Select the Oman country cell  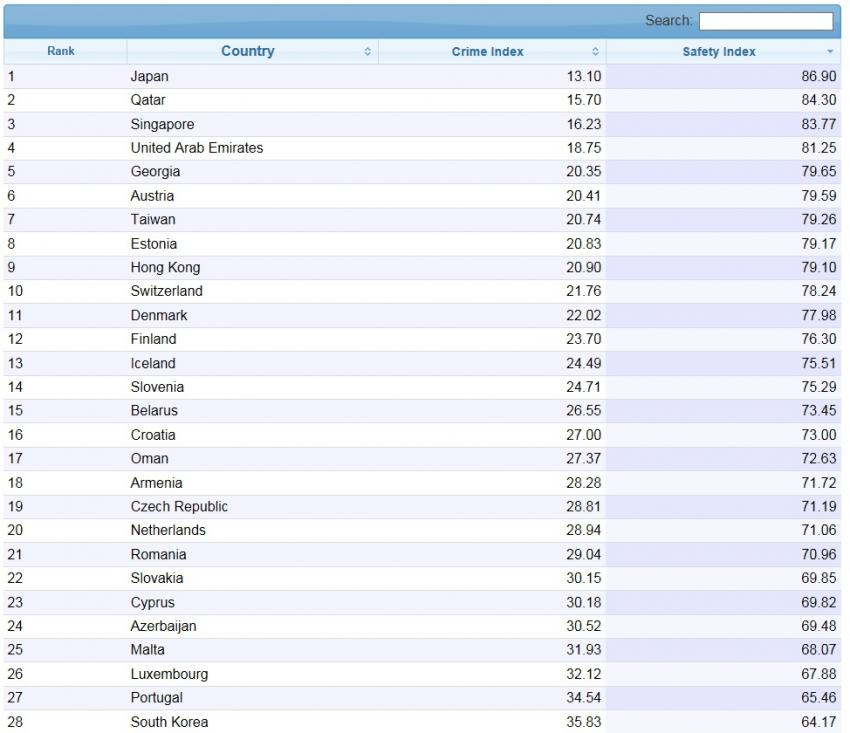pos(253,459)
